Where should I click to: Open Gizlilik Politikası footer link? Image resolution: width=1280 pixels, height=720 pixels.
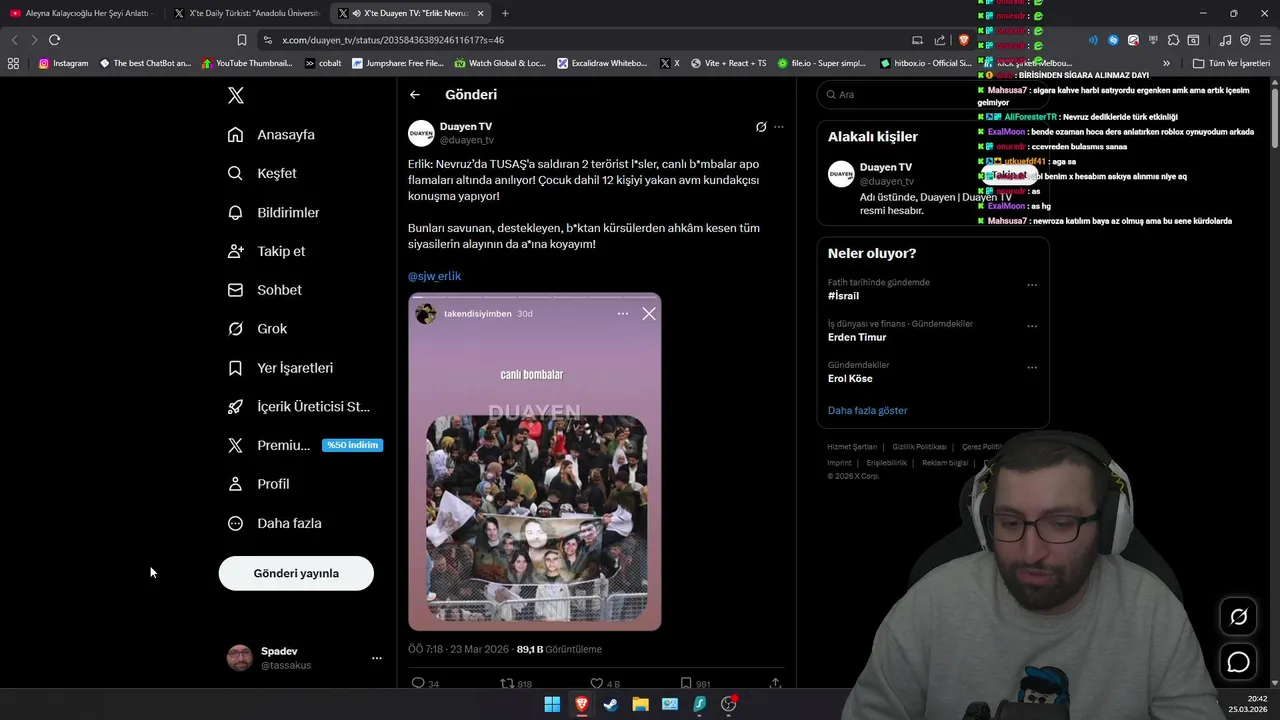point(919,447)
